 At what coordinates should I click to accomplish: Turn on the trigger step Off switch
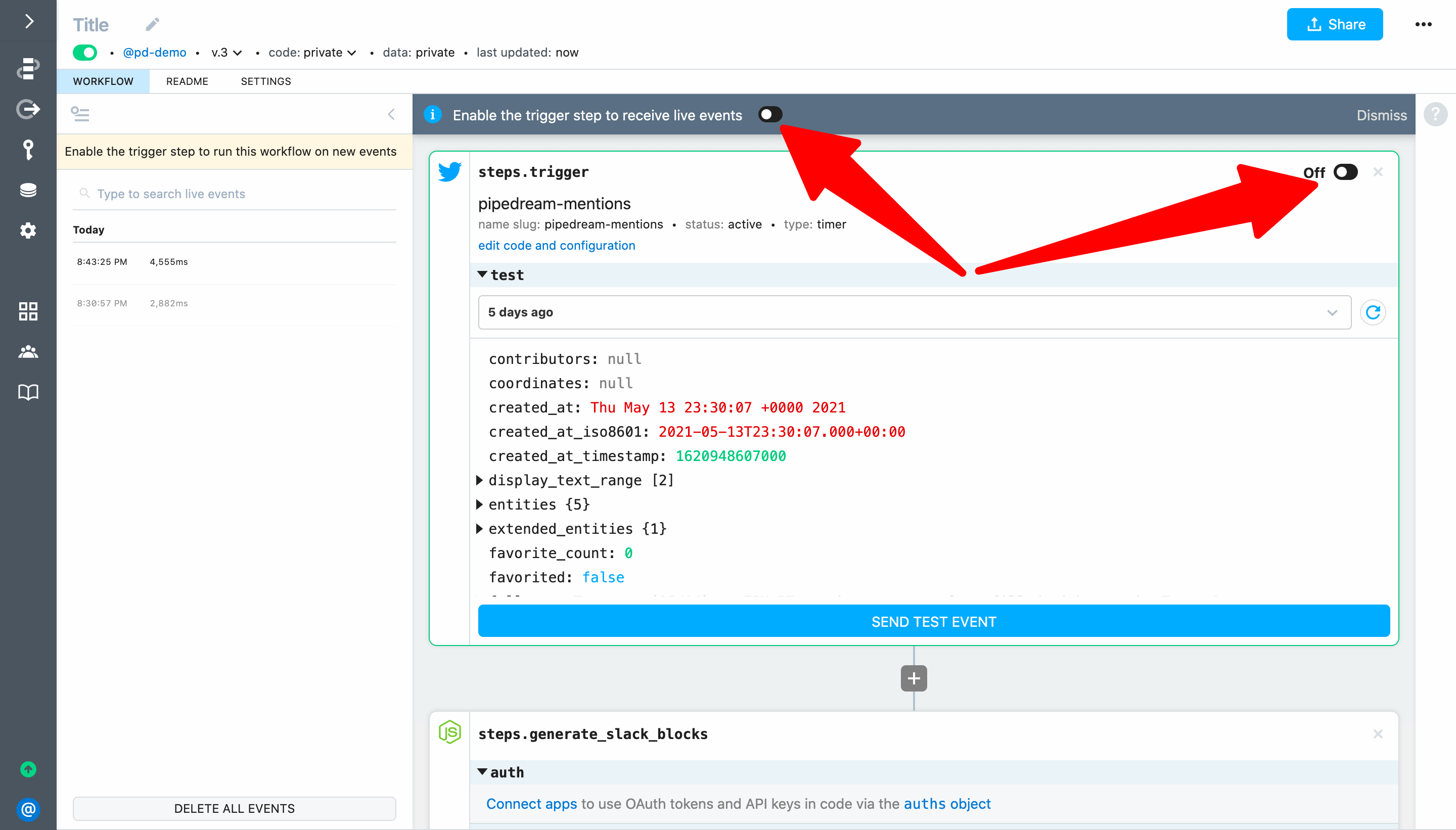tap(1345, 172)
